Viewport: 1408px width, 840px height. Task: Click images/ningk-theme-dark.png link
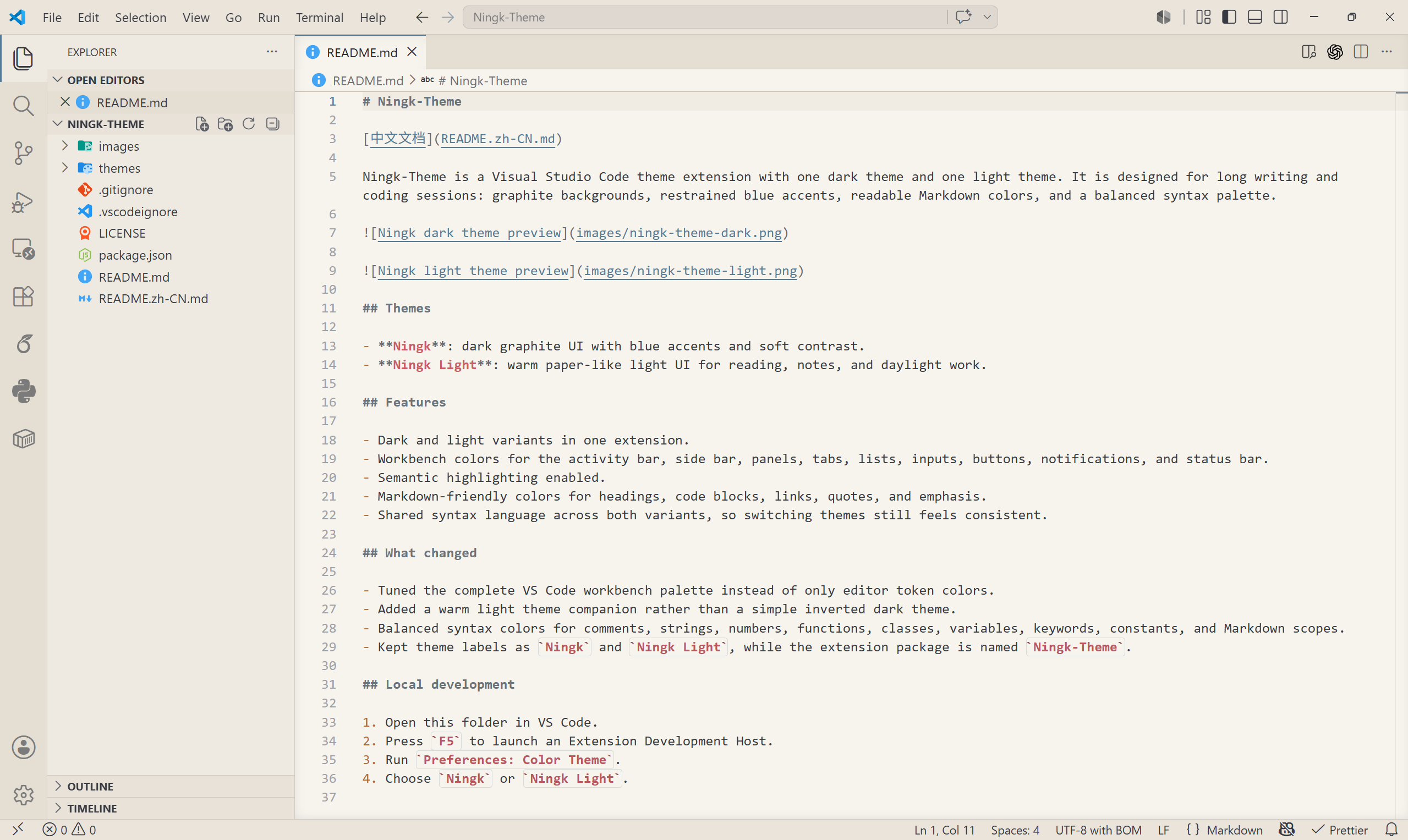tap(678, 233)
